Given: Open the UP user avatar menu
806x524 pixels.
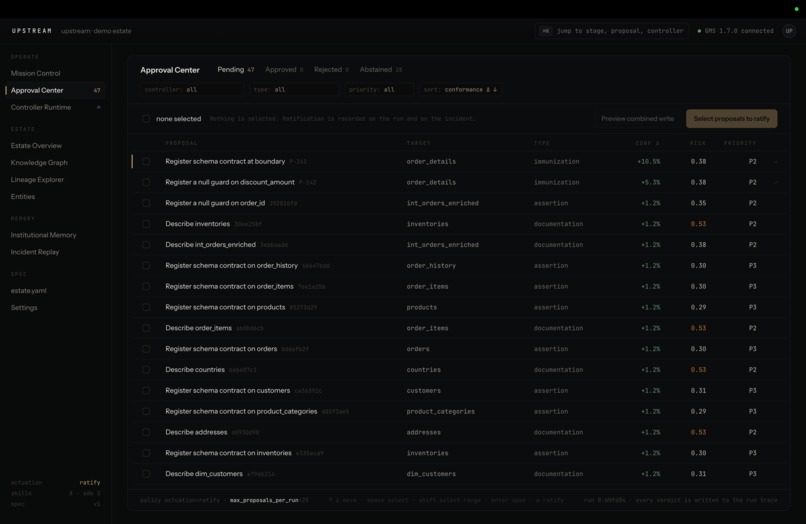Looking at the screenshot, I should (x=789, y=31).
